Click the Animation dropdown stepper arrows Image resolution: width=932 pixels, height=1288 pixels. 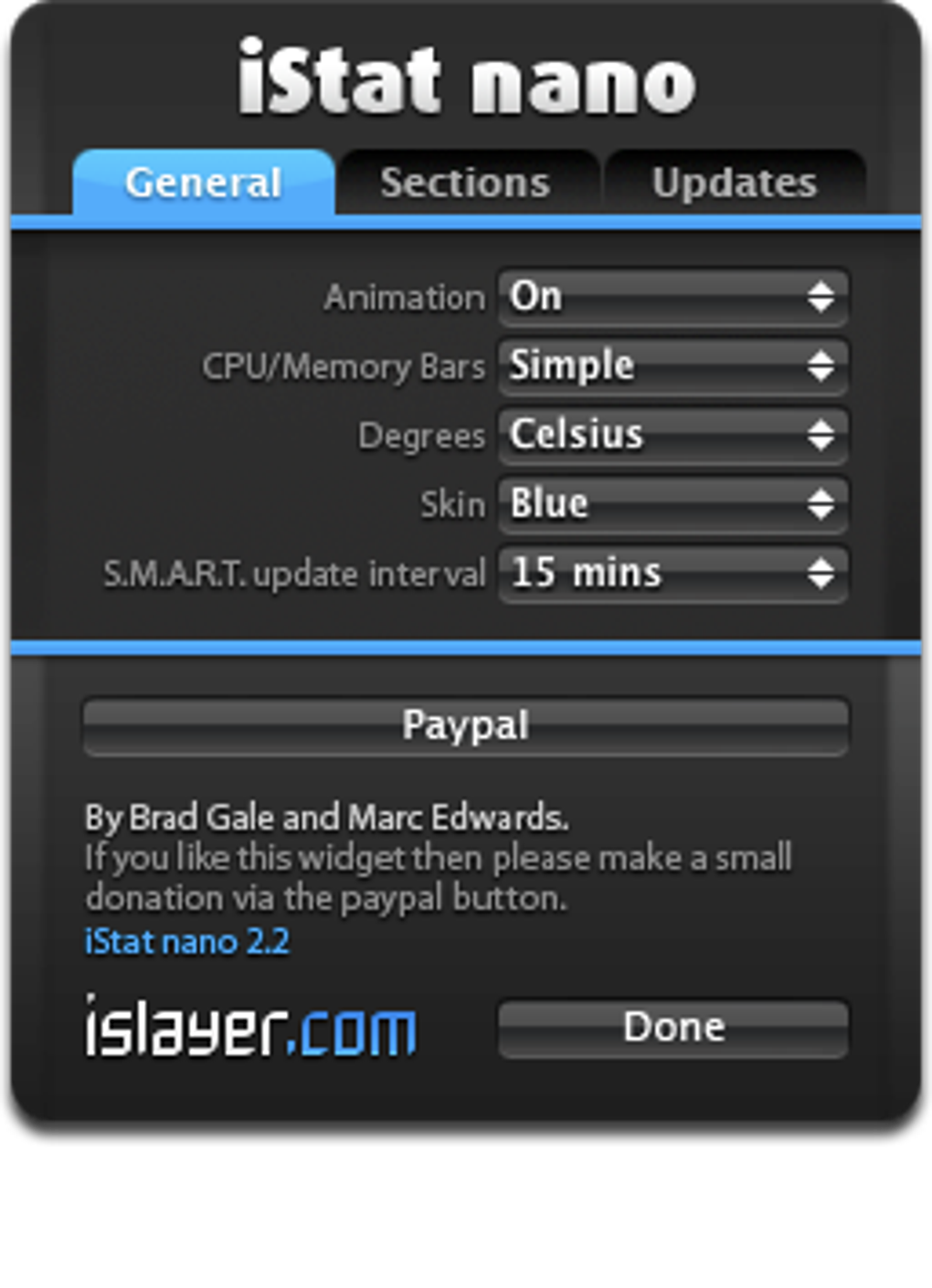pyautogui.click(x=821, y=297)
